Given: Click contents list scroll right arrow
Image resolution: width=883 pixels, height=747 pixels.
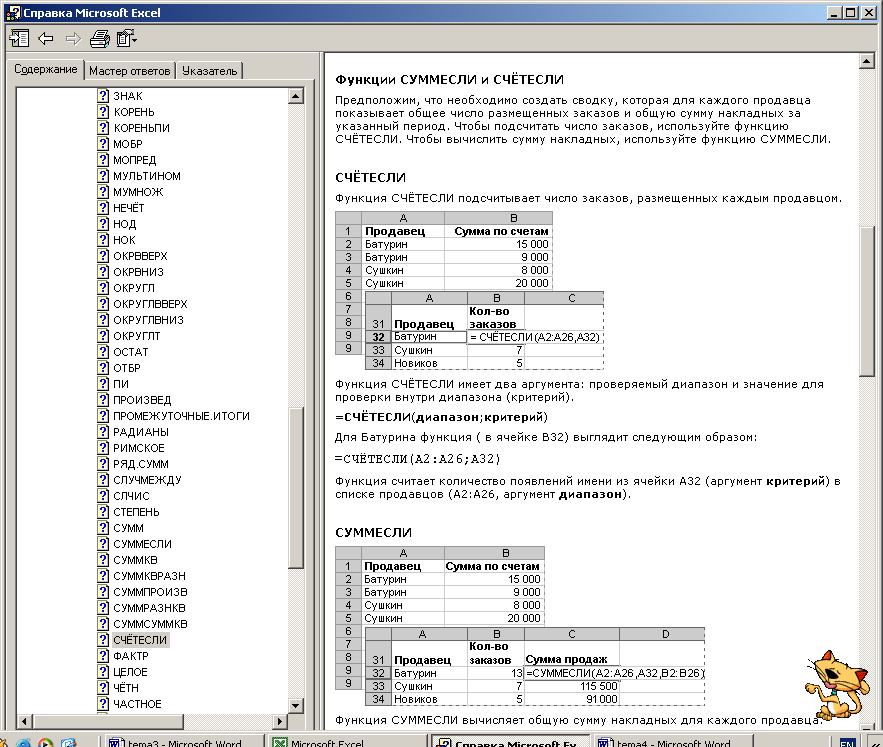Looking at the screenshot, I should [x=280, y=721].
